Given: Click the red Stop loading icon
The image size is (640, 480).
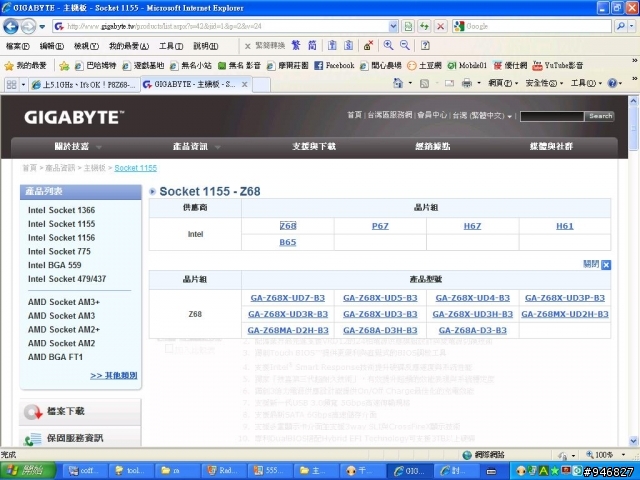Looking at the screenshot, I should (x=440, y=27).
